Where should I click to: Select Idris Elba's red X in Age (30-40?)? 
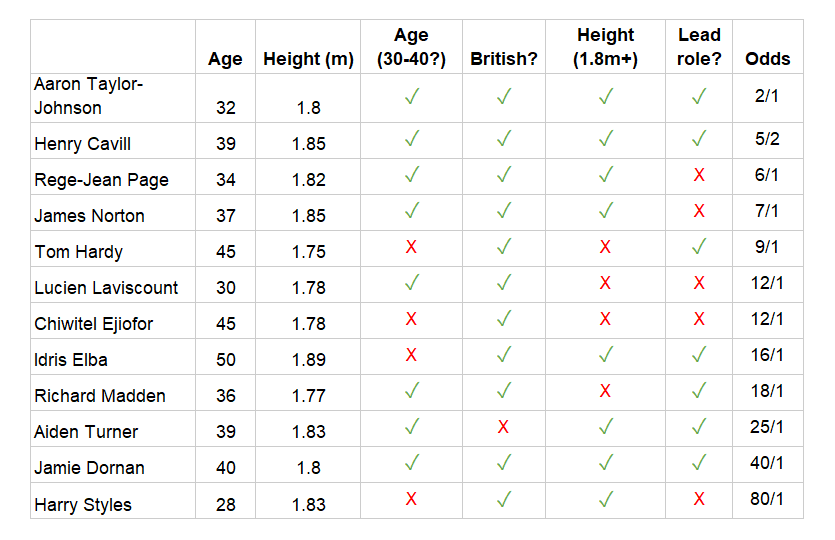point(411,355)
